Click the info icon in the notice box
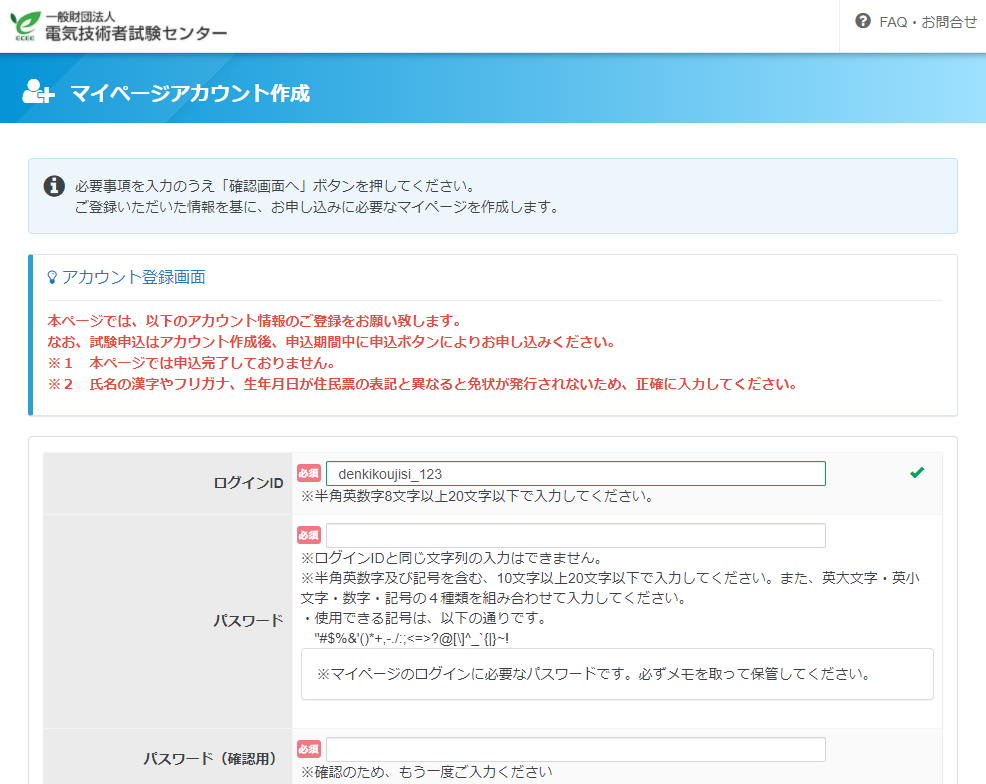Screen dimensions: 986x784 [54, 187]
